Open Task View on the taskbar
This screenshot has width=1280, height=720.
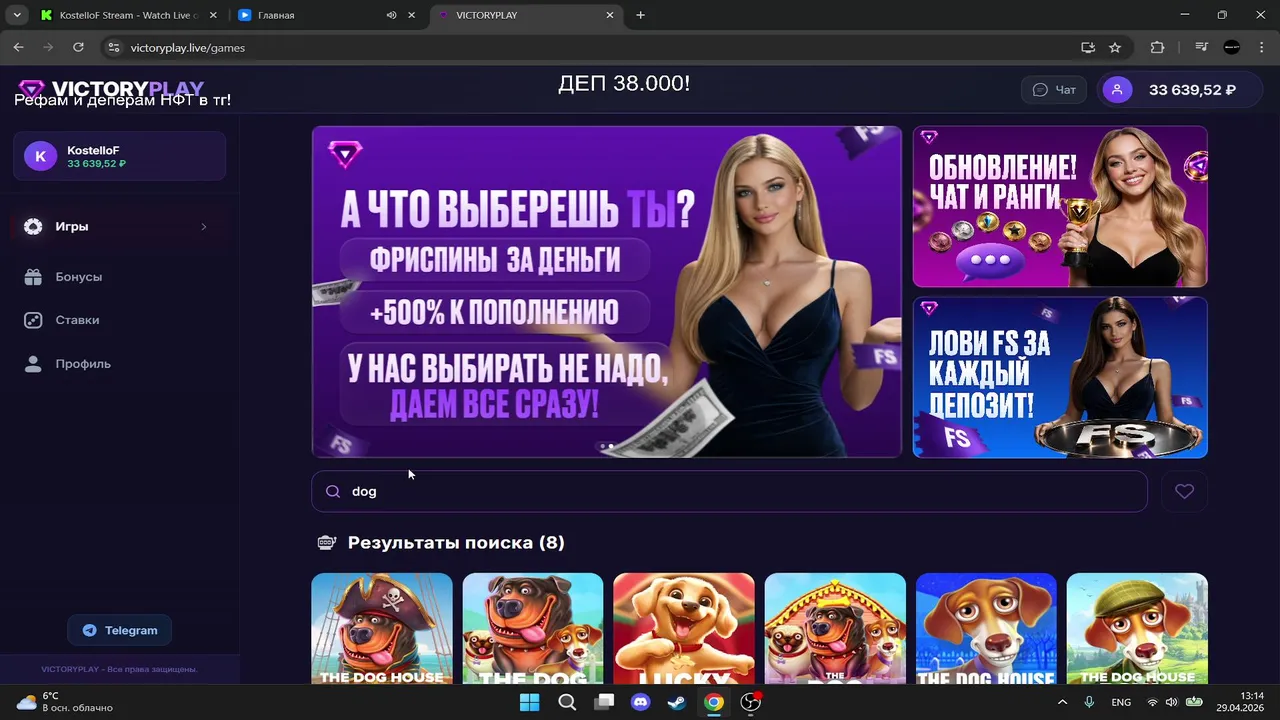pyautogui.click(x=604, y=702)
